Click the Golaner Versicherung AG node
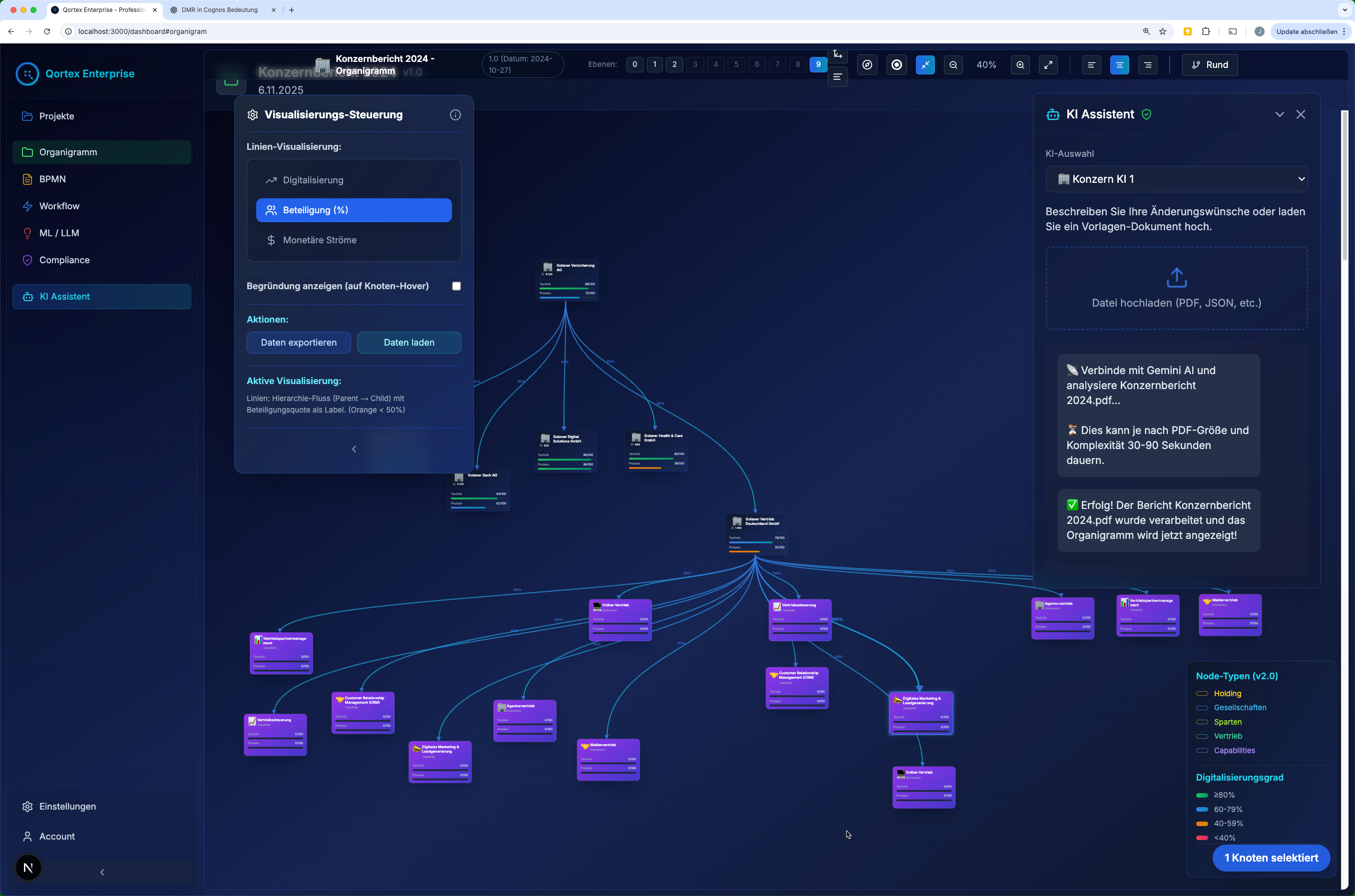Image resolution: width=1355 pixels, height=896 pixels. (567, 280)
